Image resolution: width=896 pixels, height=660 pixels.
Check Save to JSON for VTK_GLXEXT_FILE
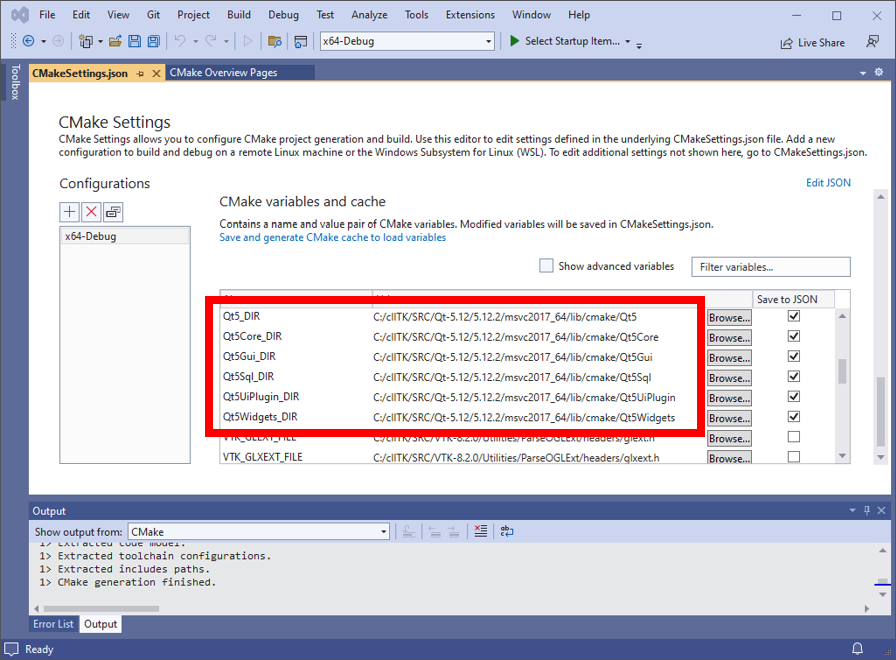coord(794,457)
